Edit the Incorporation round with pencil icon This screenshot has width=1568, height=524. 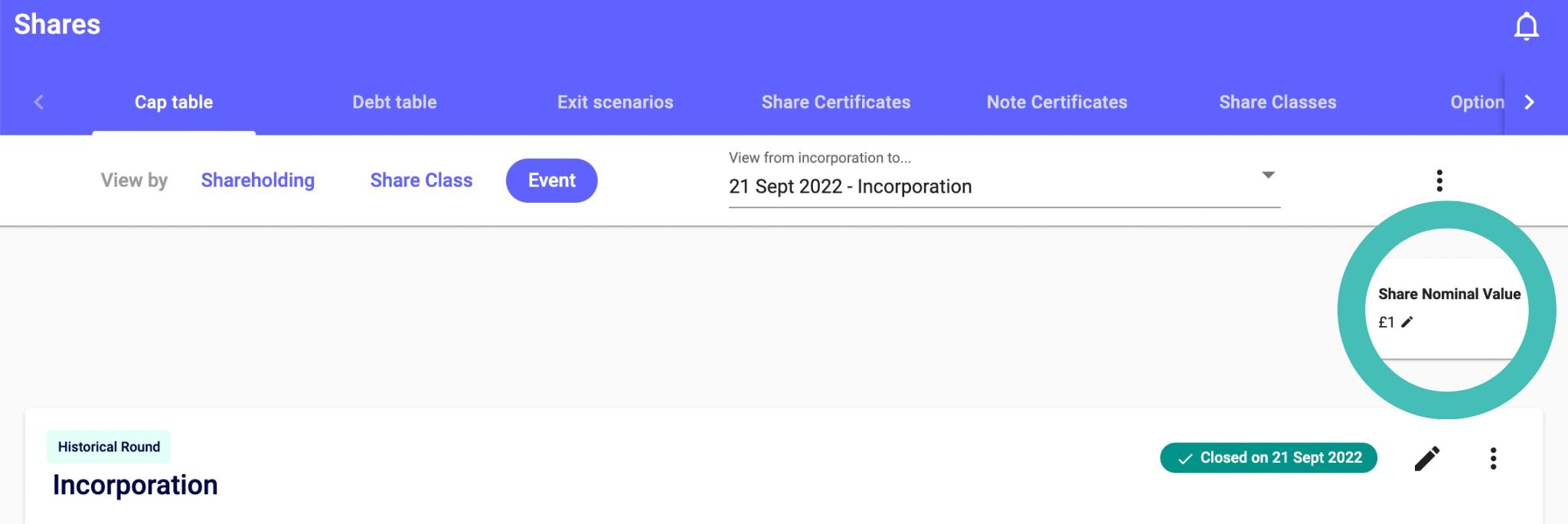[x=1426, y=458]
